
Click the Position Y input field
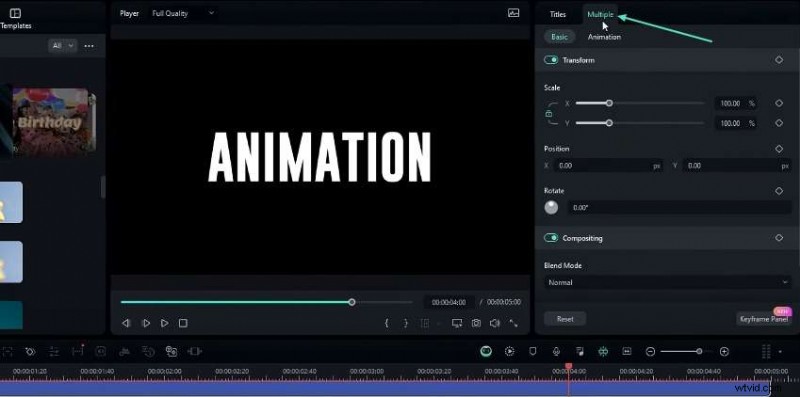pos(737,166)
